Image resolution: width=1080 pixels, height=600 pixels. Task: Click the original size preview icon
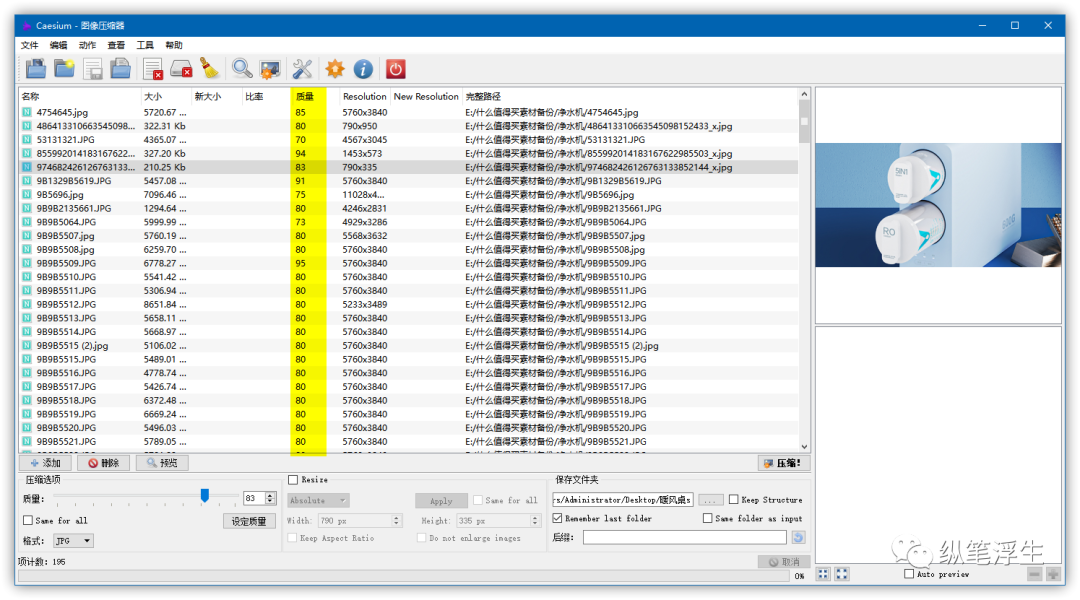pyautogui.click(x=842, y=574)
